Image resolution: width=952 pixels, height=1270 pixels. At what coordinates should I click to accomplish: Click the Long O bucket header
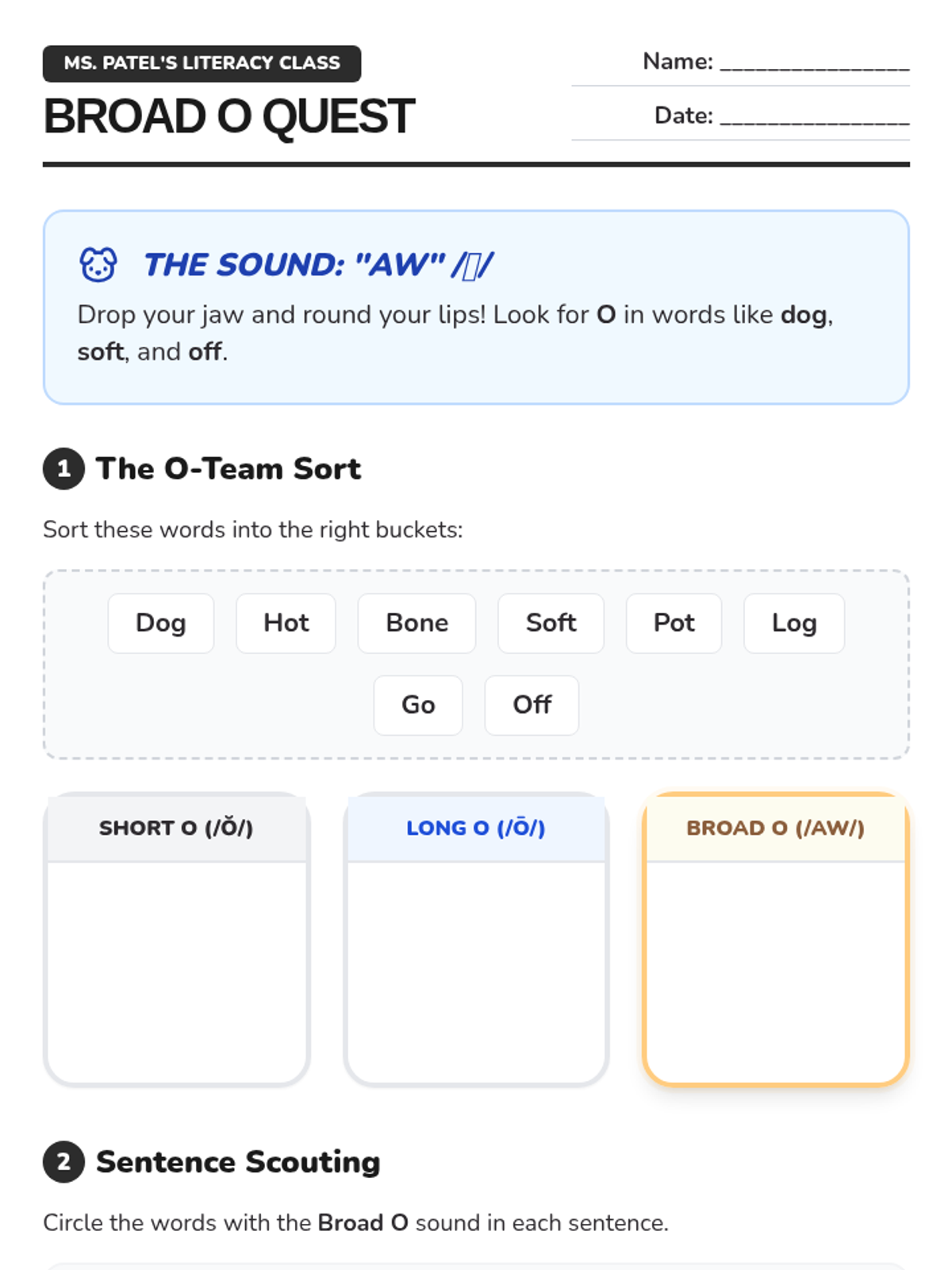[x=476, y=828]
